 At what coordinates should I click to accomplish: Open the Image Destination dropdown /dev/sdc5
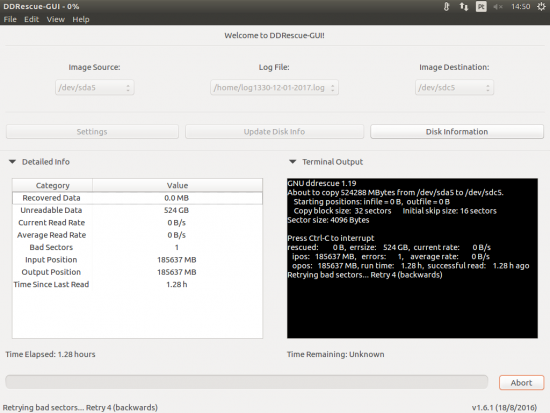pyautogui.click(x=454, y=87)
